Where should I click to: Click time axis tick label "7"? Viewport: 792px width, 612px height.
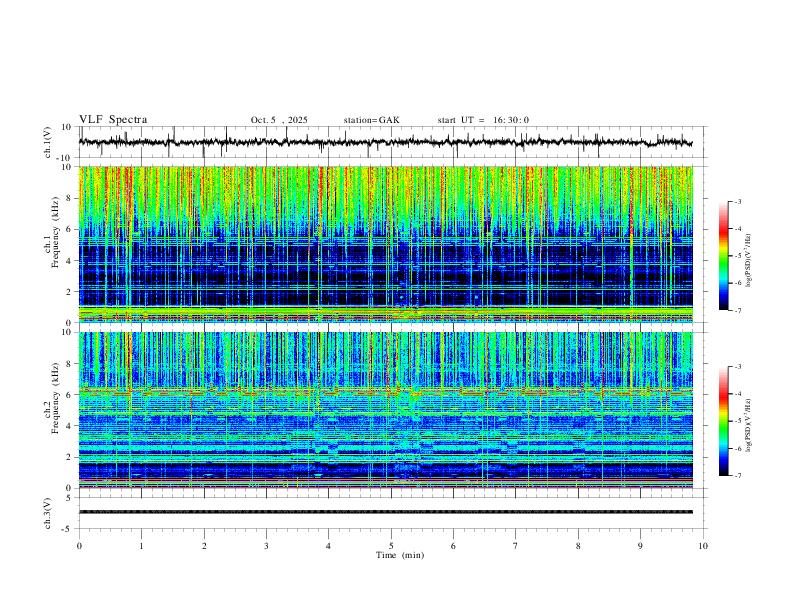(516, 546)
